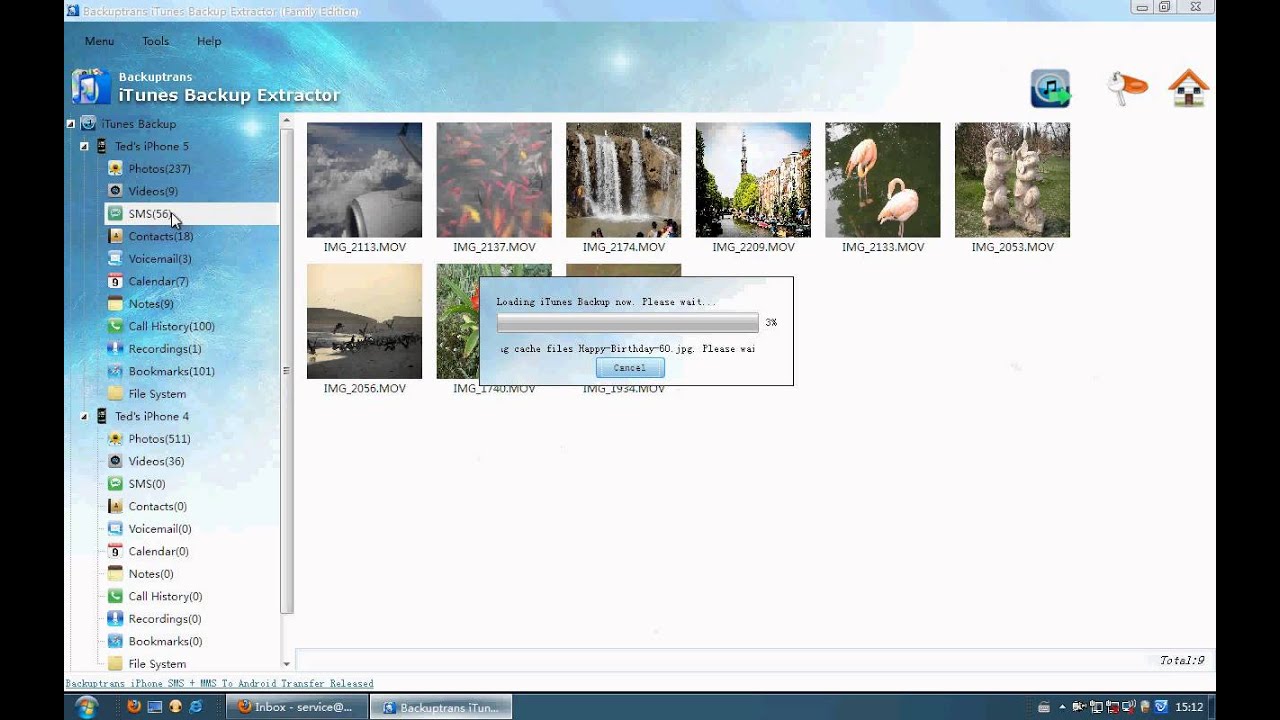1280x720 pixels.
Task: Open the iTunes music export icon in header
Action: (x=1050, y=88)
